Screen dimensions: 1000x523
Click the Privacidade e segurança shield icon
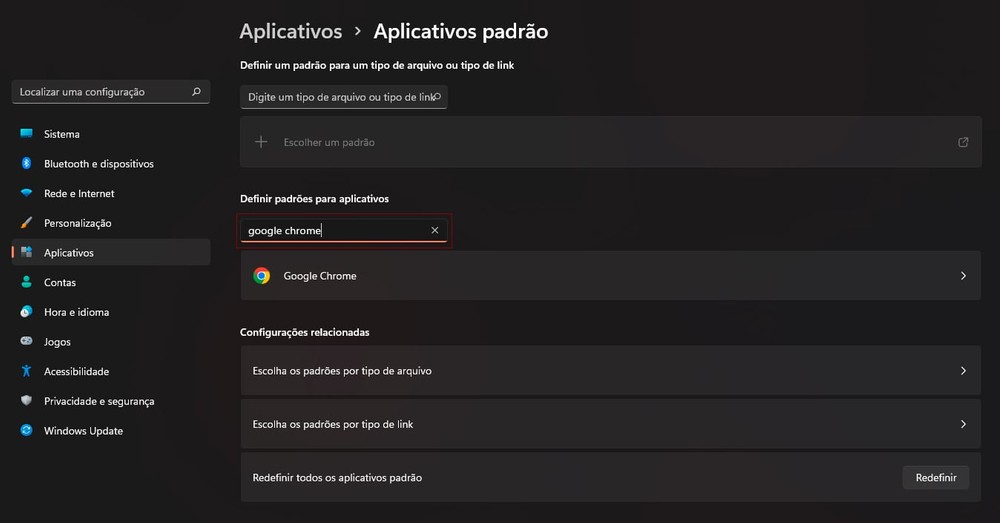(x=26, y=401)
